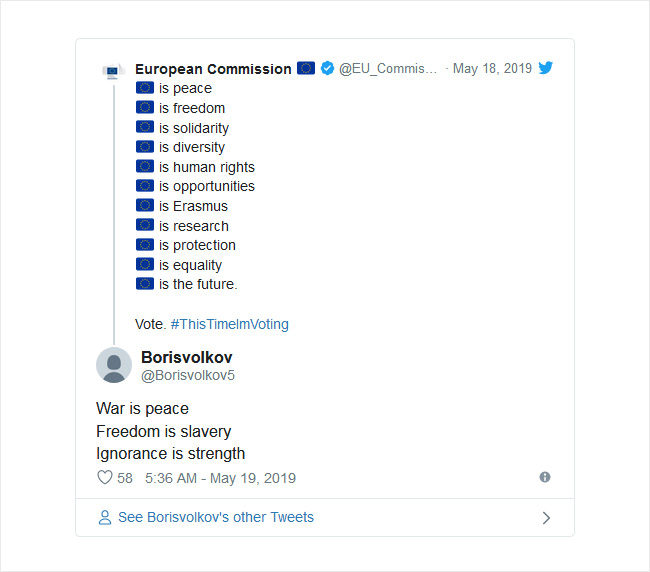Click the person icon beside See other Tweets

(105, 517)
